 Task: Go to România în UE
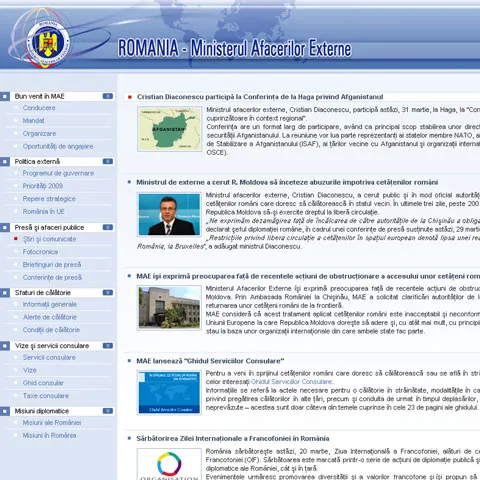point(43,212)
